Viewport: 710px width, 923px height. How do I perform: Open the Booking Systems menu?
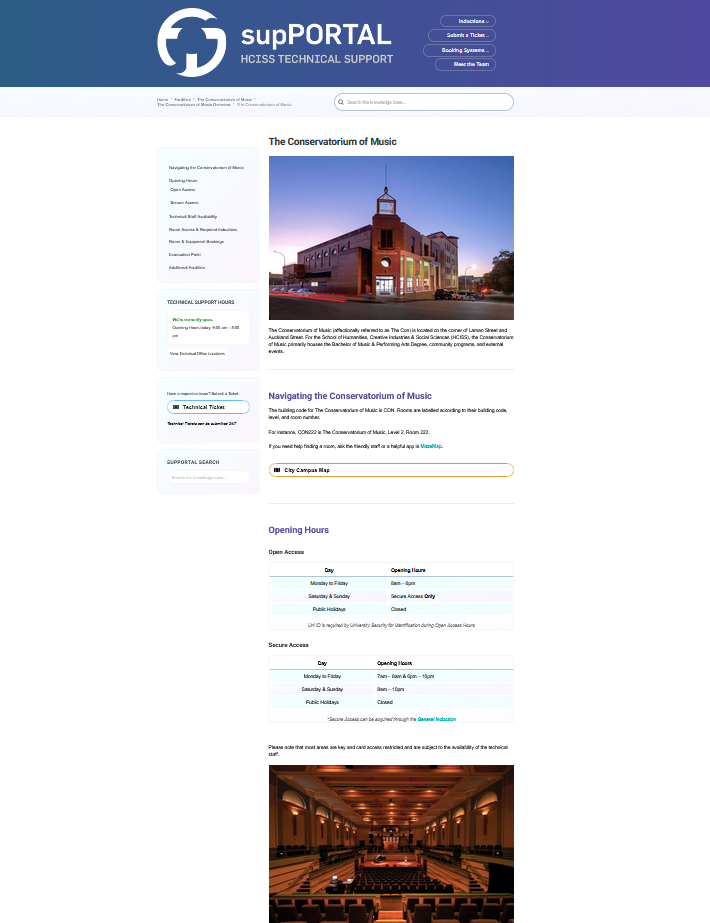(459, 50)
